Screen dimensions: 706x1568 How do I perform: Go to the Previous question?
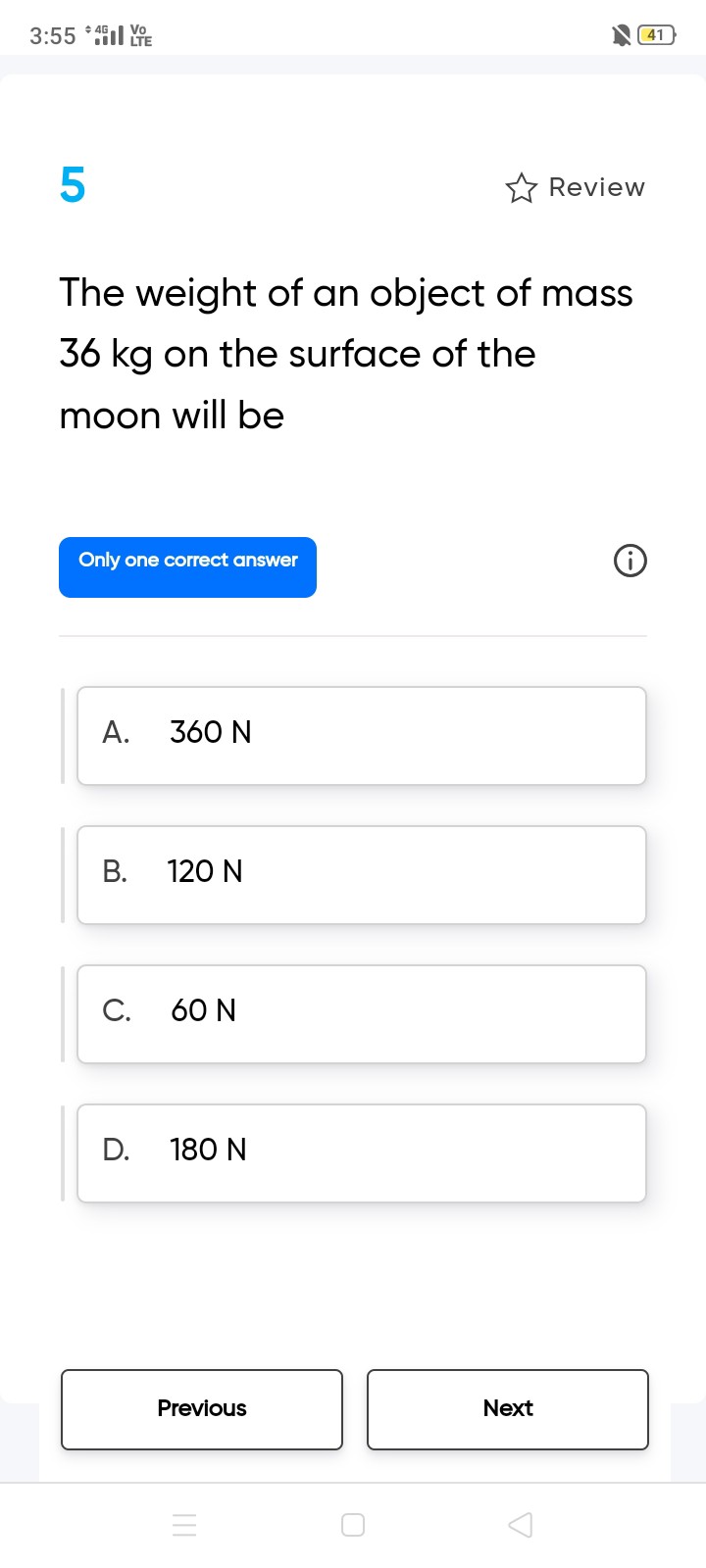(202, 1409)
